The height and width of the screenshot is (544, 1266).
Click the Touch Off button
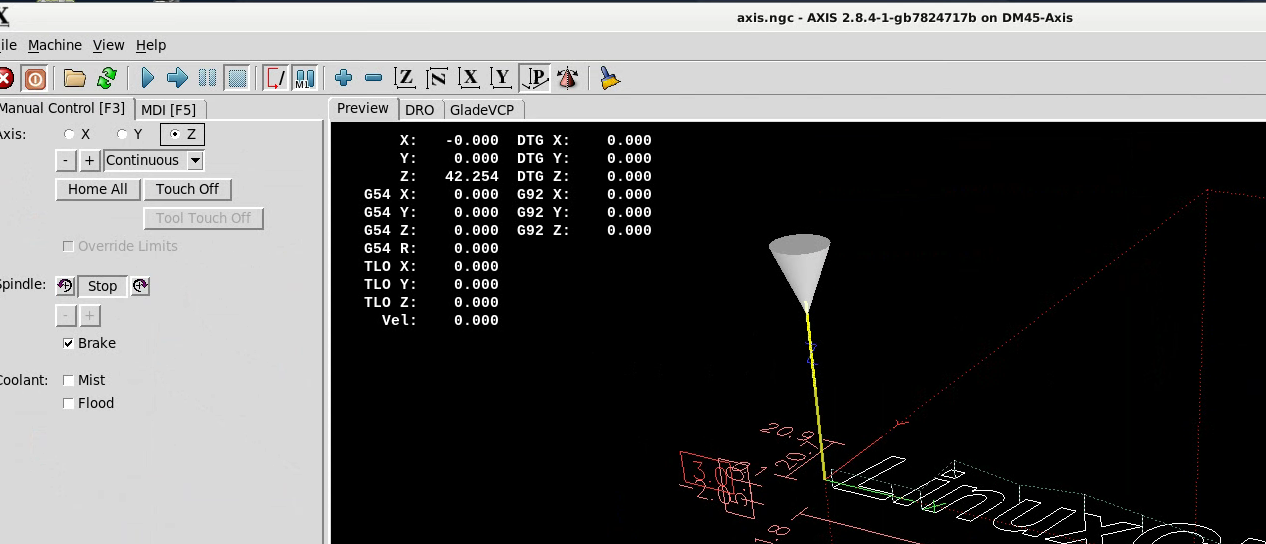(187, 189)
